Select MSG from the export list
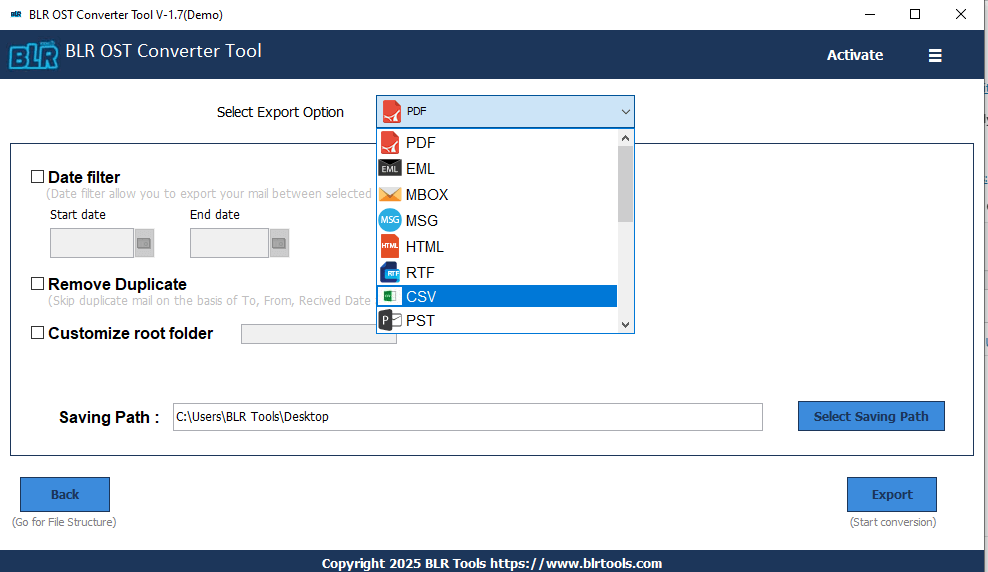 (x=497, y=220)
